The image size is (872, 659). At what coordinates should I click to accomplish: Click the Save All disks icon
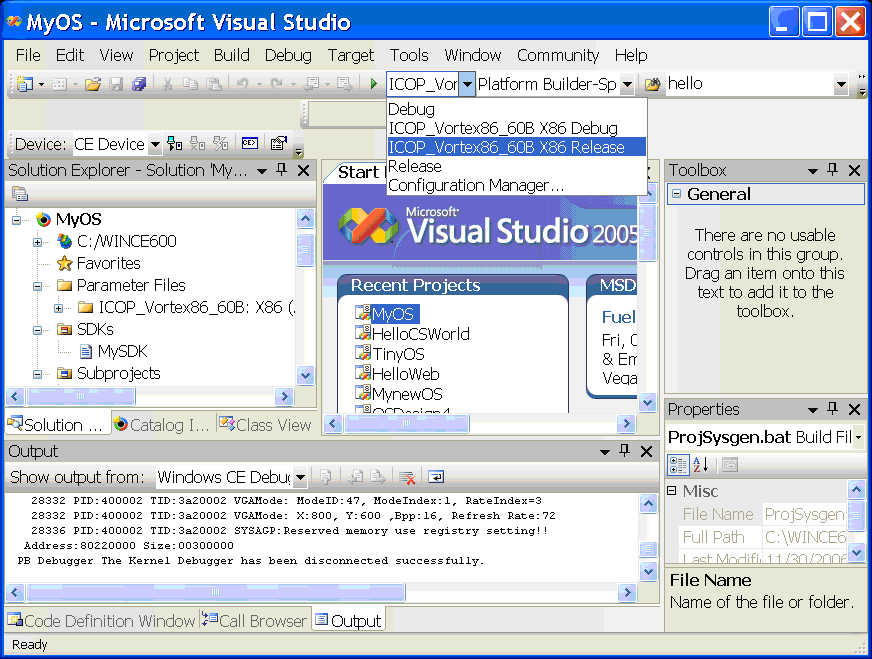(139, 84)
